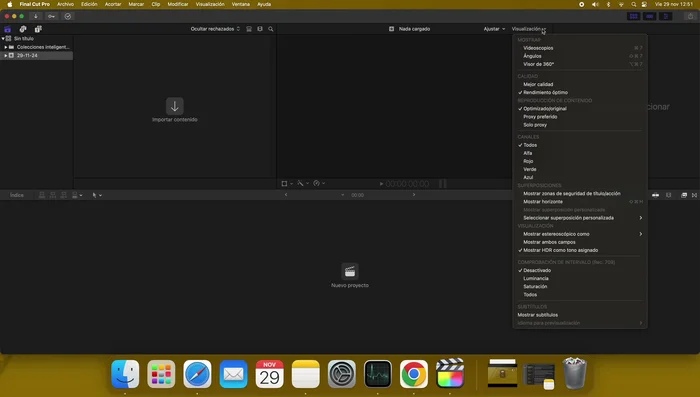Open the titles and generators sidebar

[x=38, y=29]
